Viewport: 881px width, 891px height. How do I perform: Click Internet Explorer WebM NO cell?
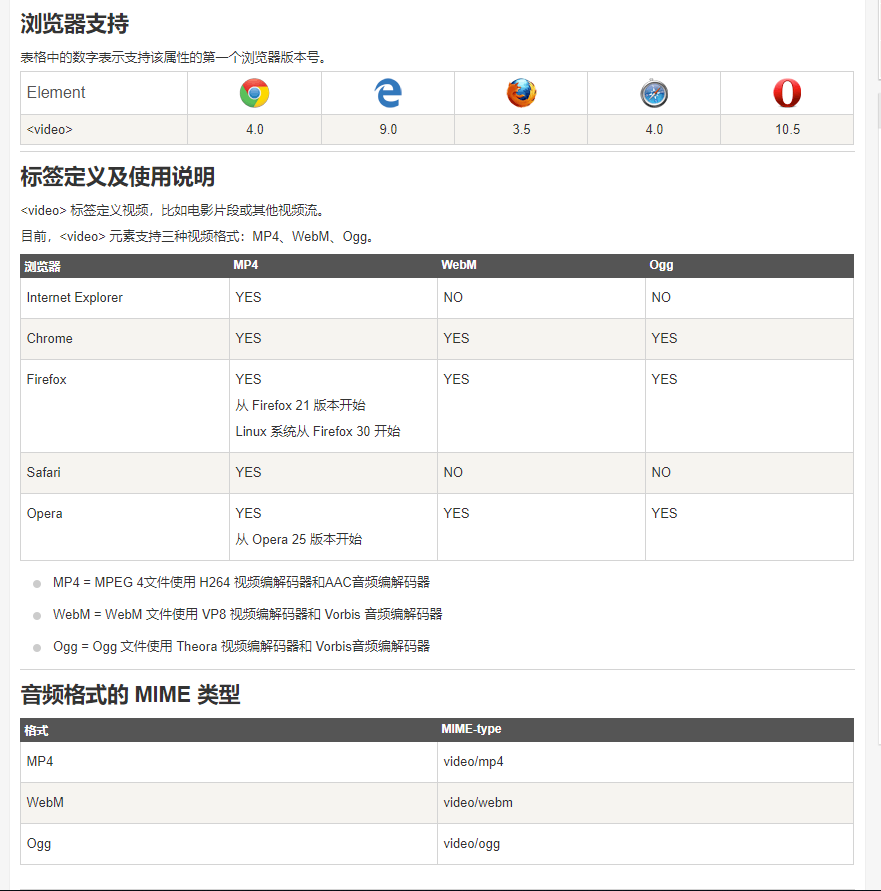[541, 298]
